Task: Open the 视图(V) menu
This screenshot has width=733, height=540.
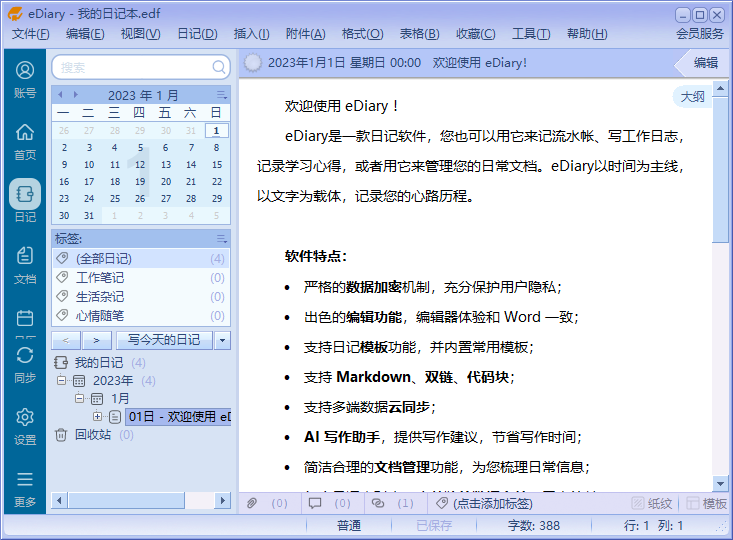Action: [x=140, y=34]
